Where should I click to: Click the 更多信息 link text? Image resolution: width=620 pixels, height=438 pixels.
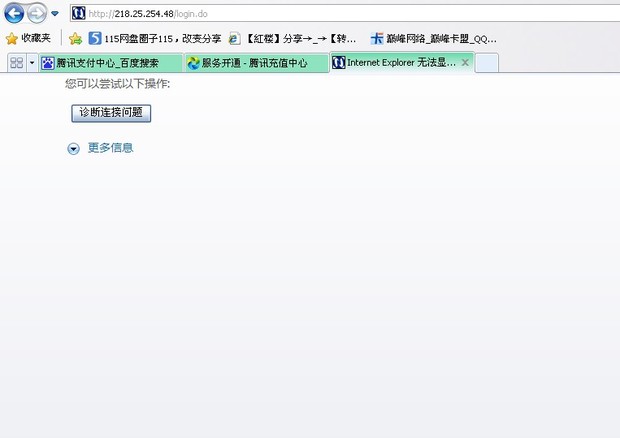pos(110,148)
